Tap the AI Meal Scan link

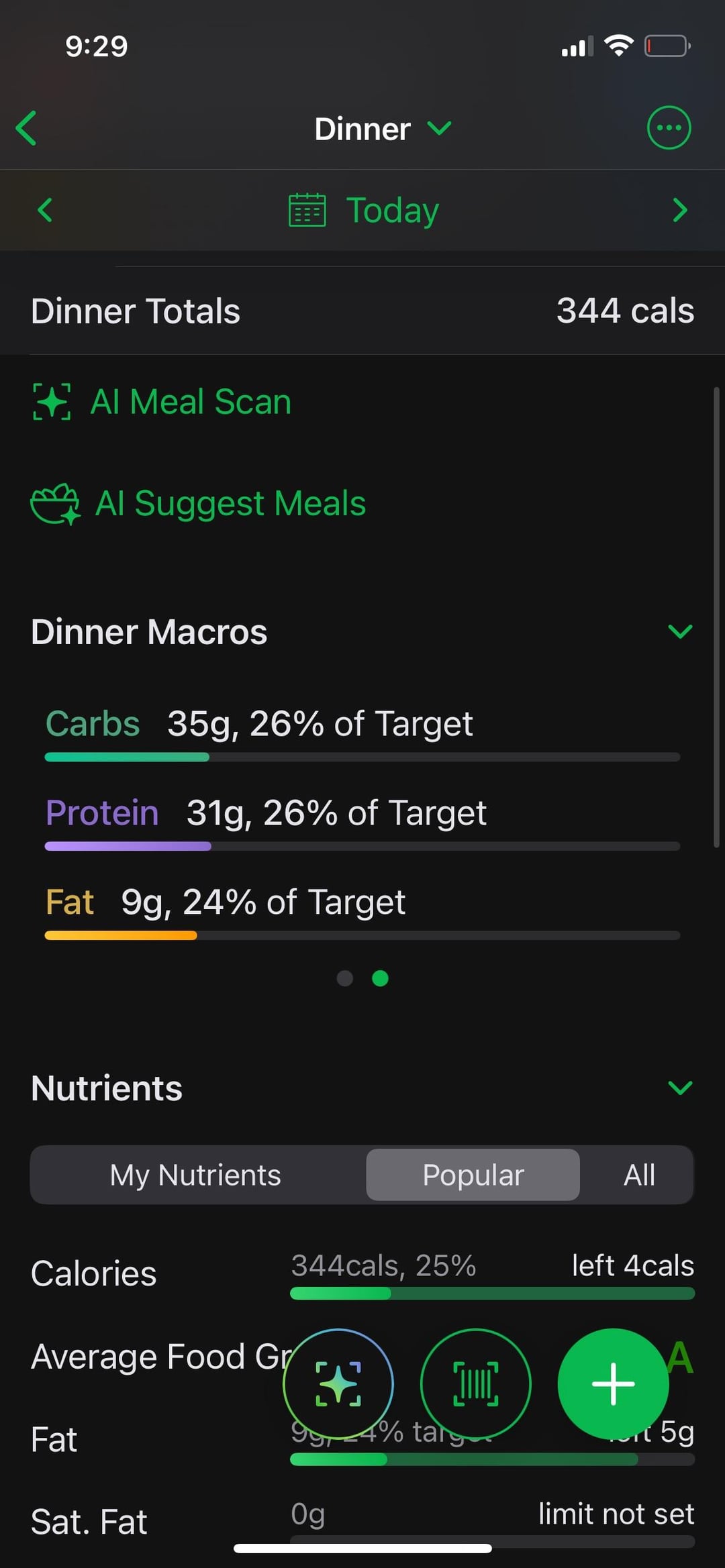(191, 402)
